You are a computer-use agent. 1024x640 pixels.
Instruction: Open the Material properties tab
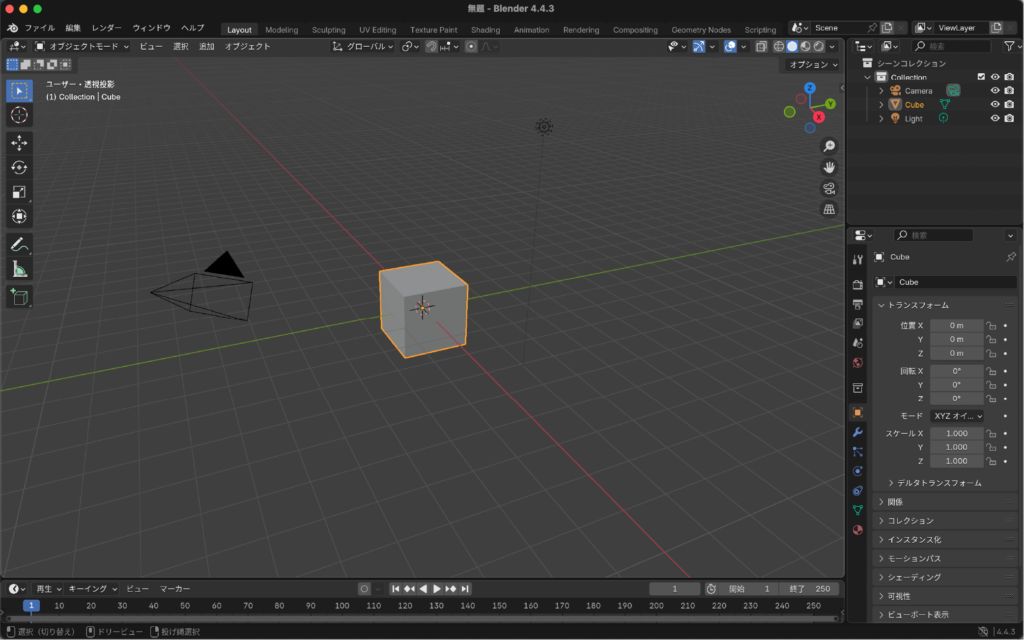coord(857,530)
